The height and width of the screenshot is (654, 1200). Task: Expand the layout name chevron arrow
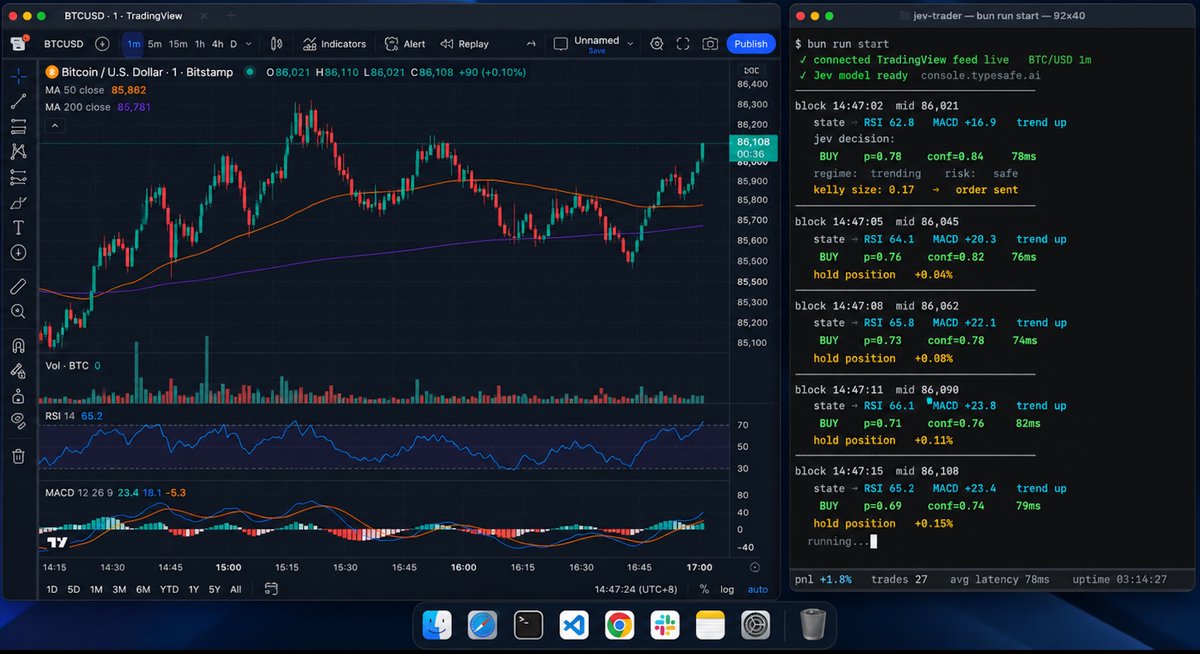click(x=630, y=42)
